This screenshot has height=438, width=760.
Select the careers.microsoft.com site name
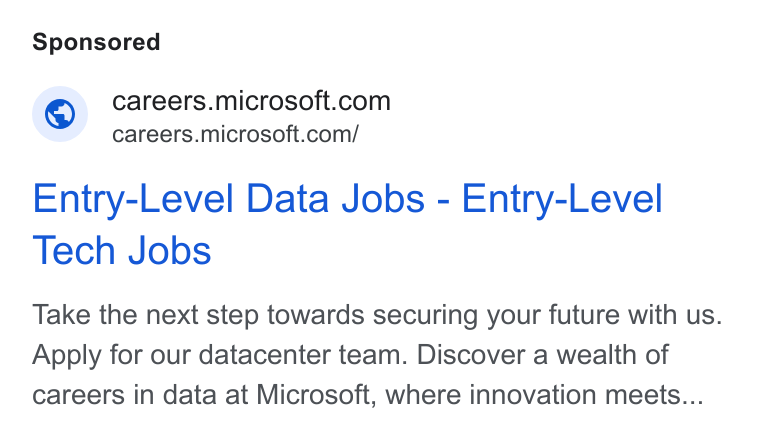[251, 101]
